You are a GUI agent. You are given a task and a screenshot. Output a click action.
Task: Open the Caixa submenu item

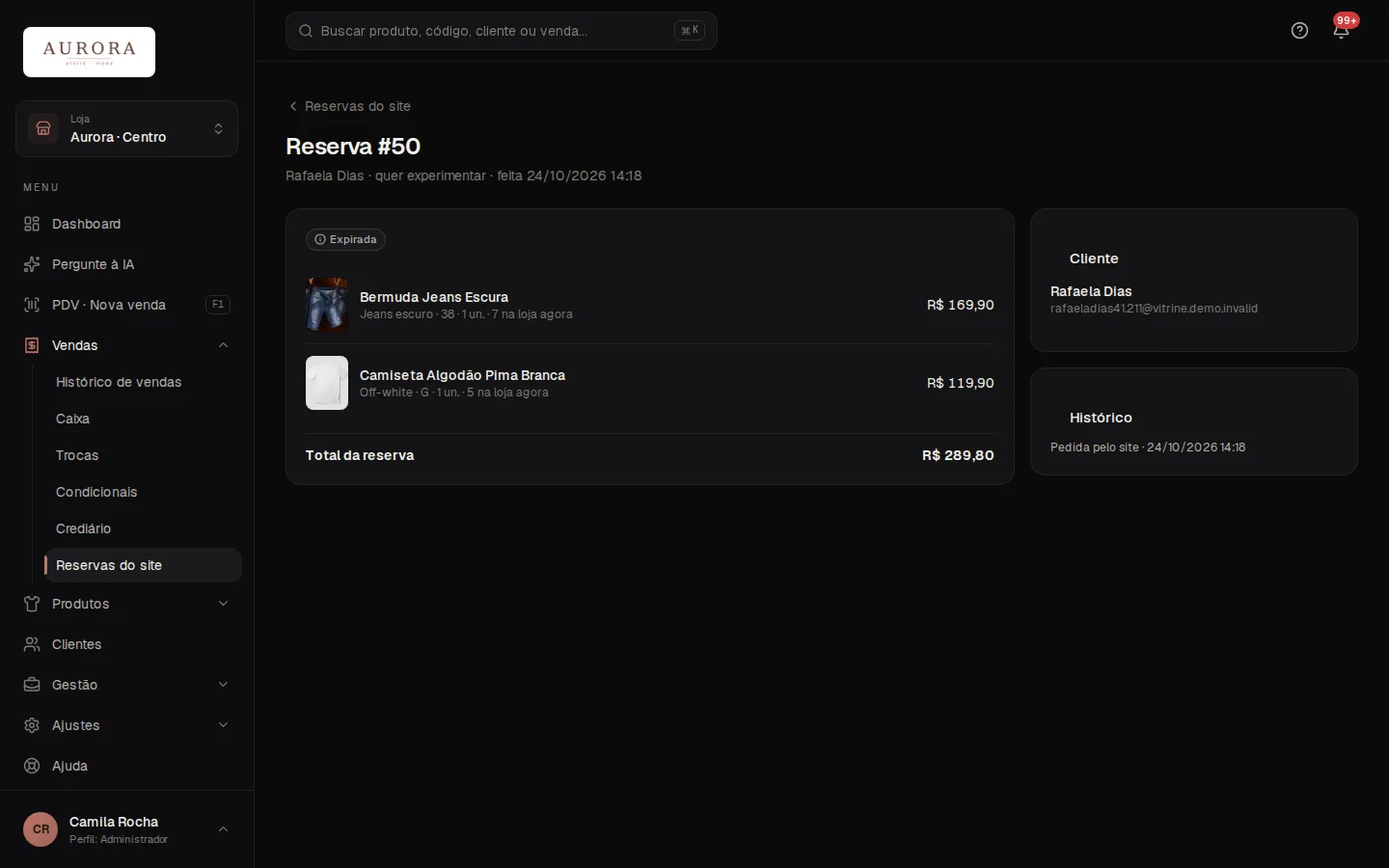(143, 419)
